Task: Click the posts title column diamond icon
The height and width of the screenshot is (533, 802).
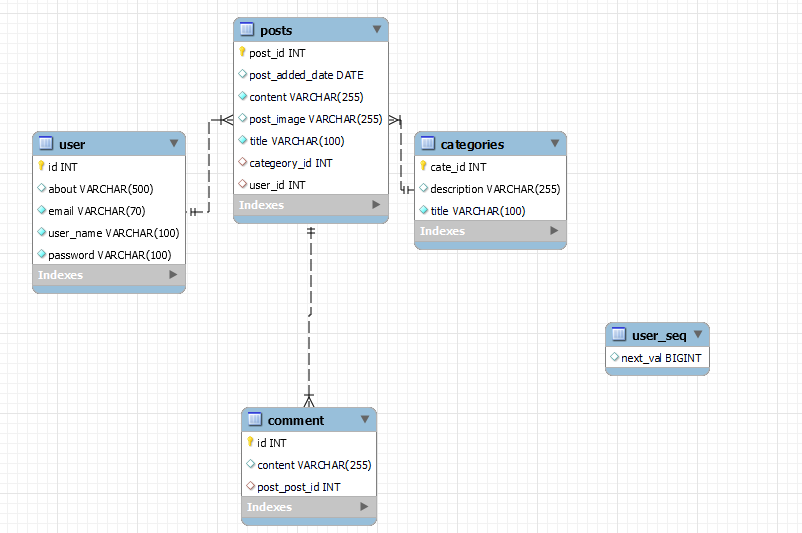Action: coord(242,140)
